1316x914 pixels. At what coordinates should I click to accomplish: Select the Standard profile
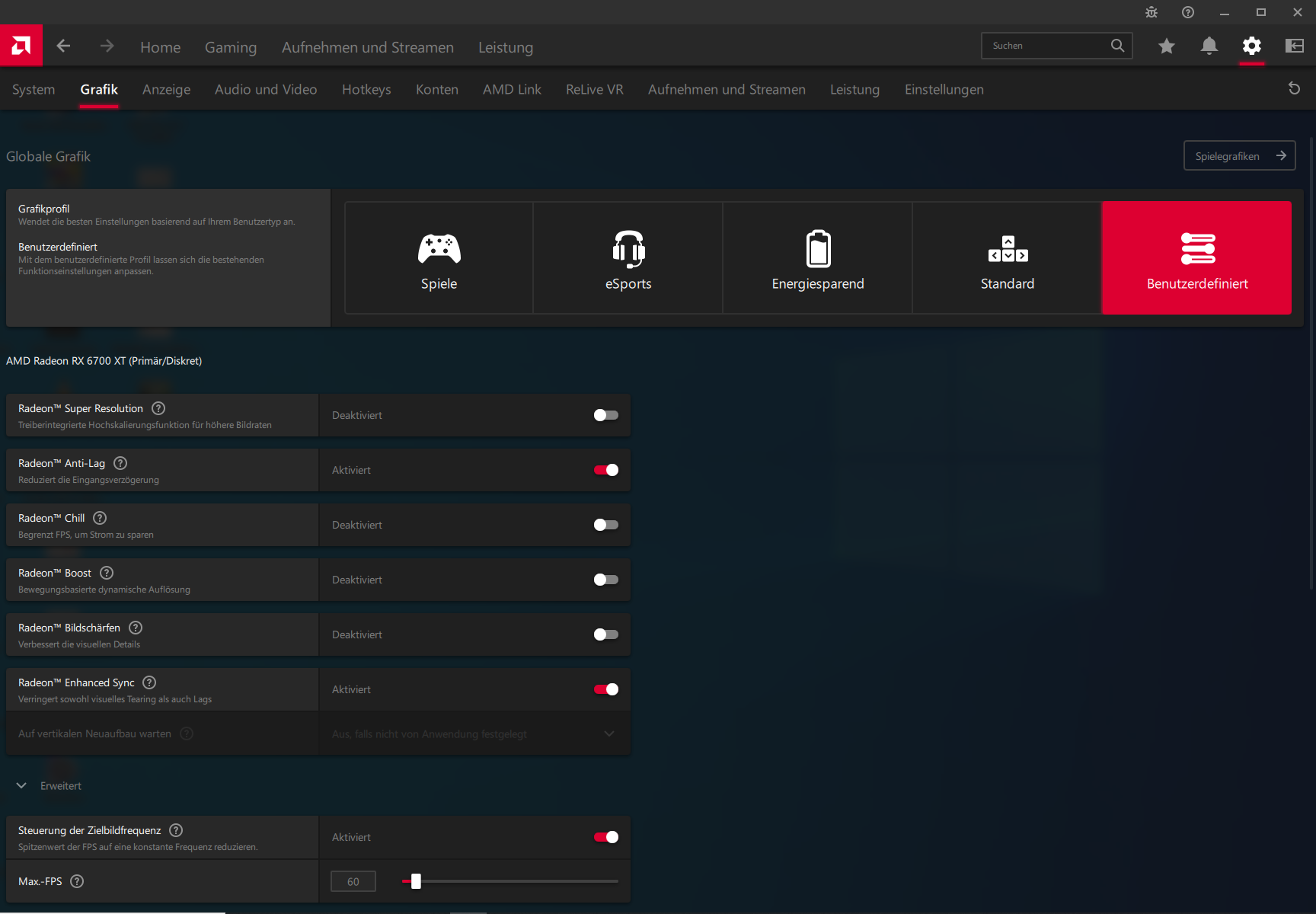[1008, 257]
